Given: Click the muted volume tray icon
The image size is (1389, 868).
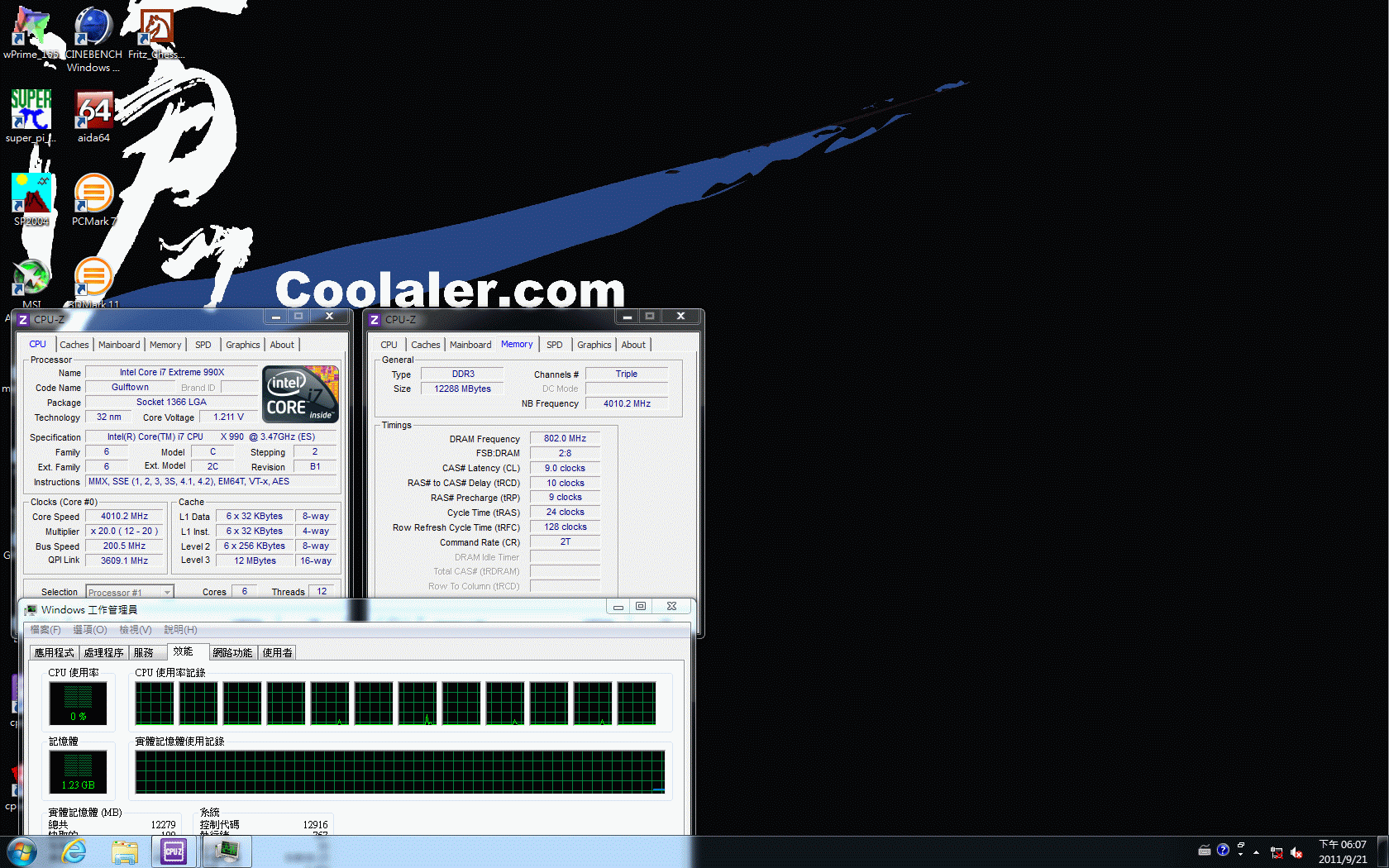Looking at the screenshot, I should (x=1296, y=852).
